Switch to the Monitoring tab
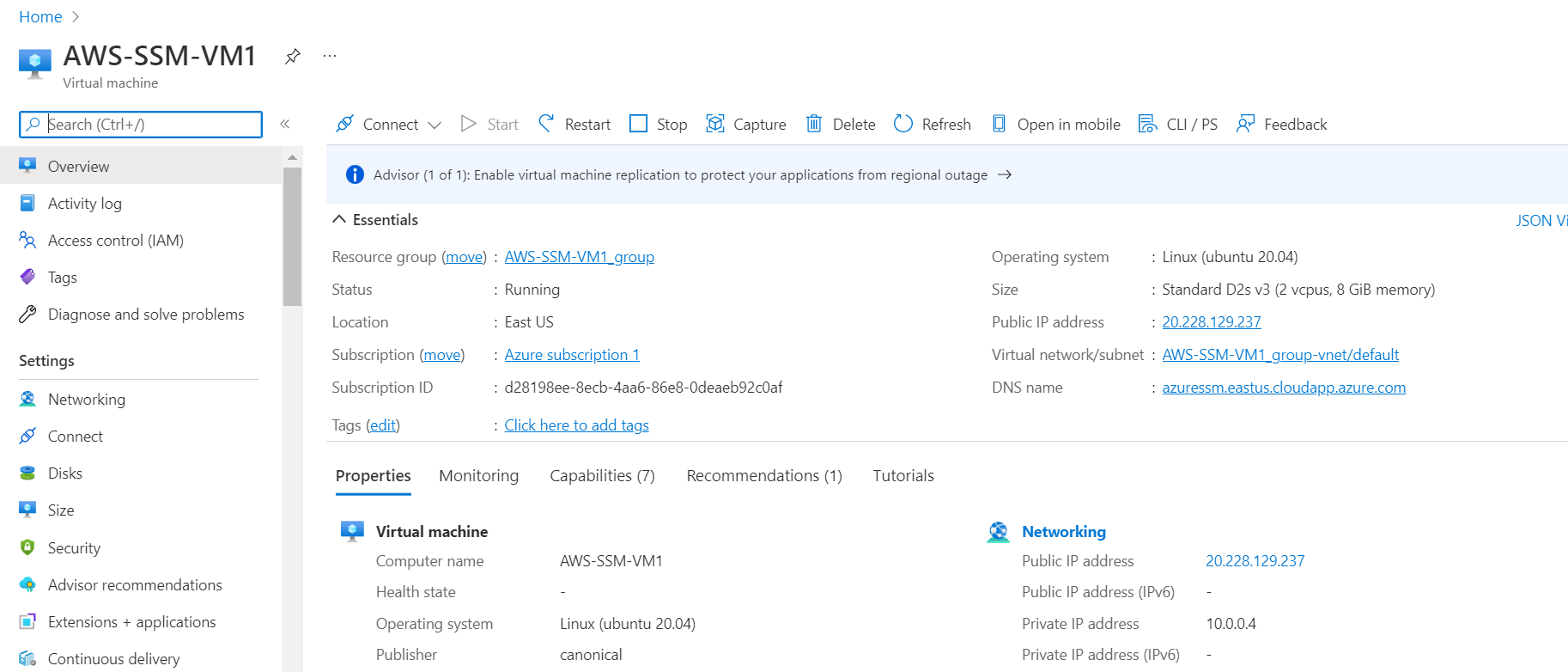This screenshot has height=672, width=1568. point(479,476)
